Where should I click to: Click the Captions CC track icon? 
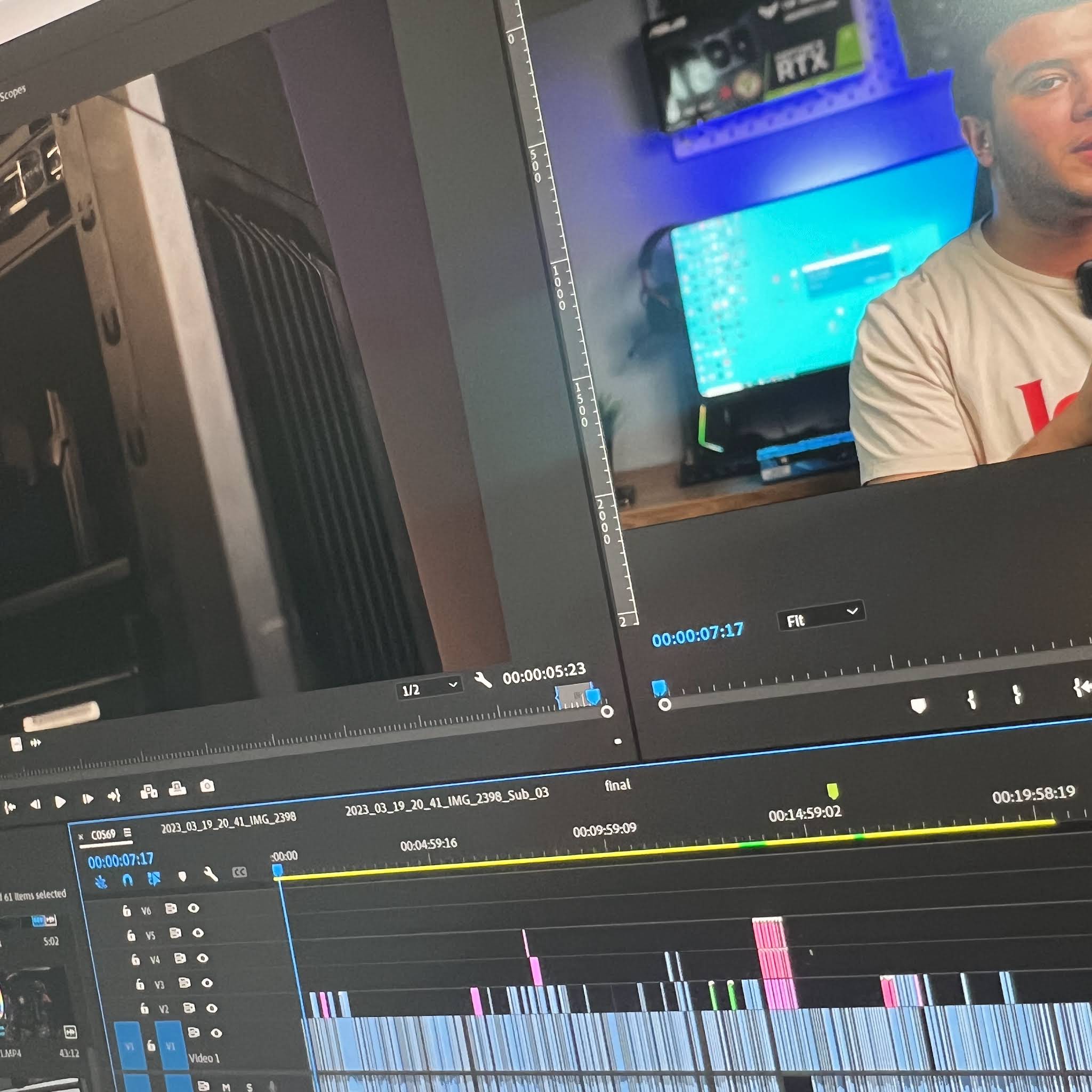[239, 872]
